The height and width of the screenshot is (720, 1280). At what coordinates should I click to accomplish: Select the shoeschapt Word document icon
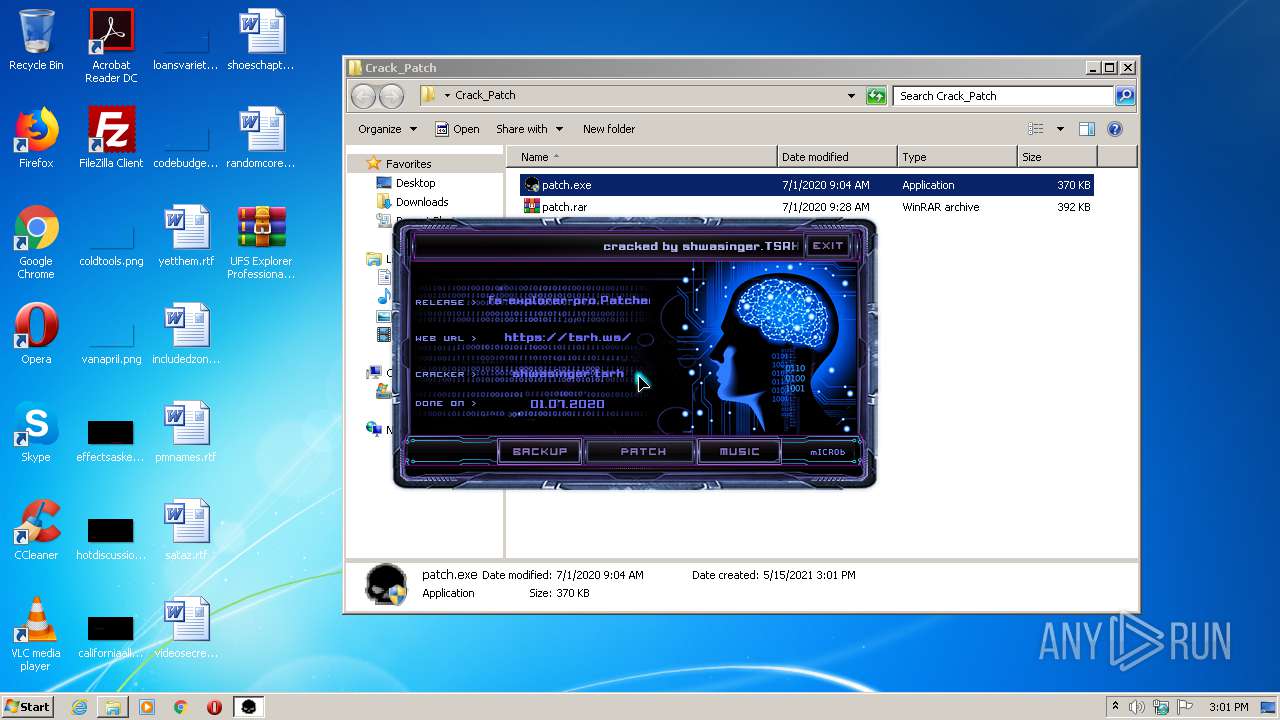tap(261, 40)
